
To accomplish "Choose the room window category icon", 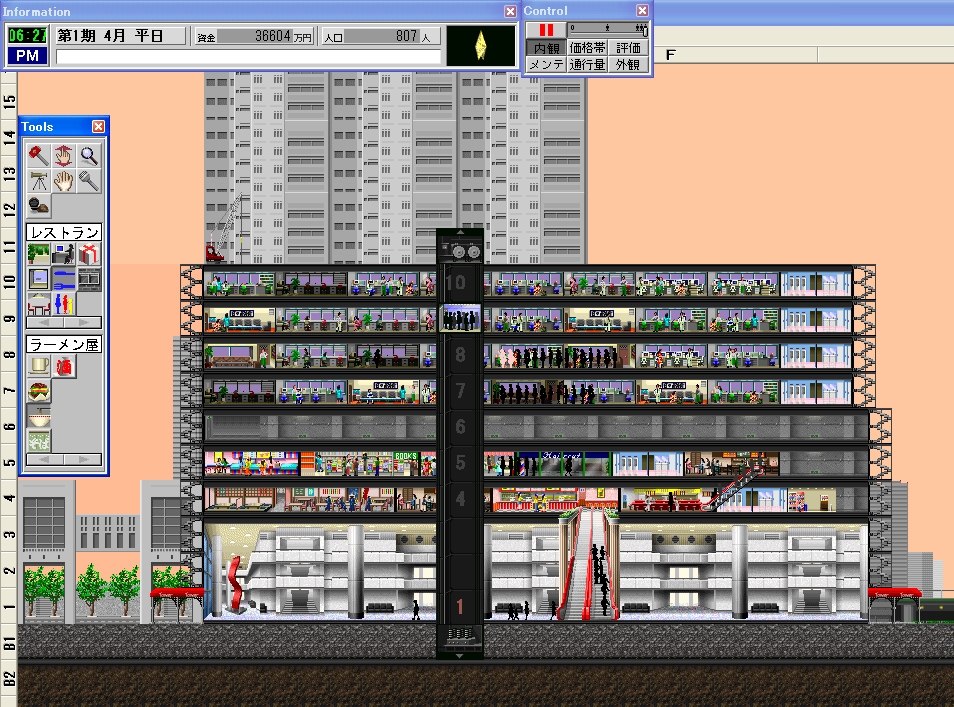I will coord(38,279).
